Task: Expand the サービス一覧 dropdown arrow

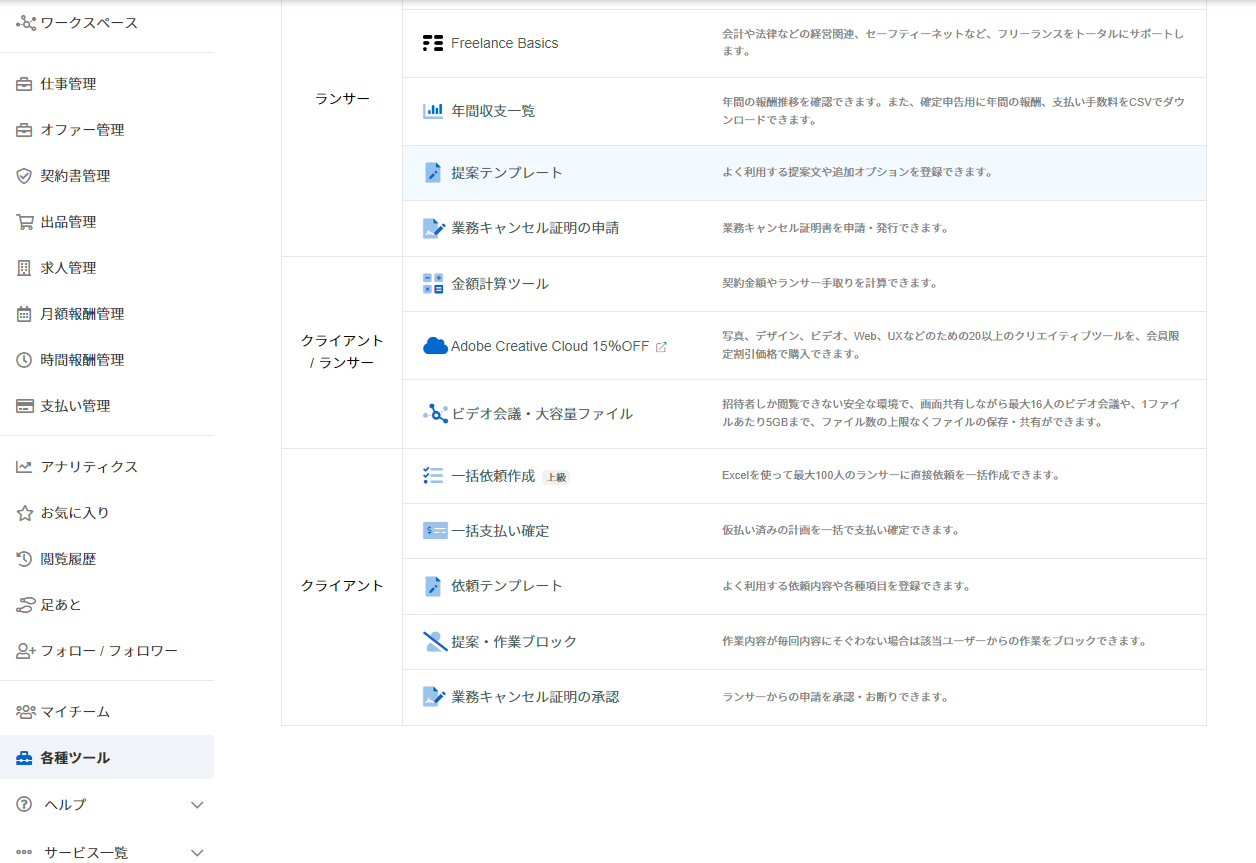Action: [197, 853]
